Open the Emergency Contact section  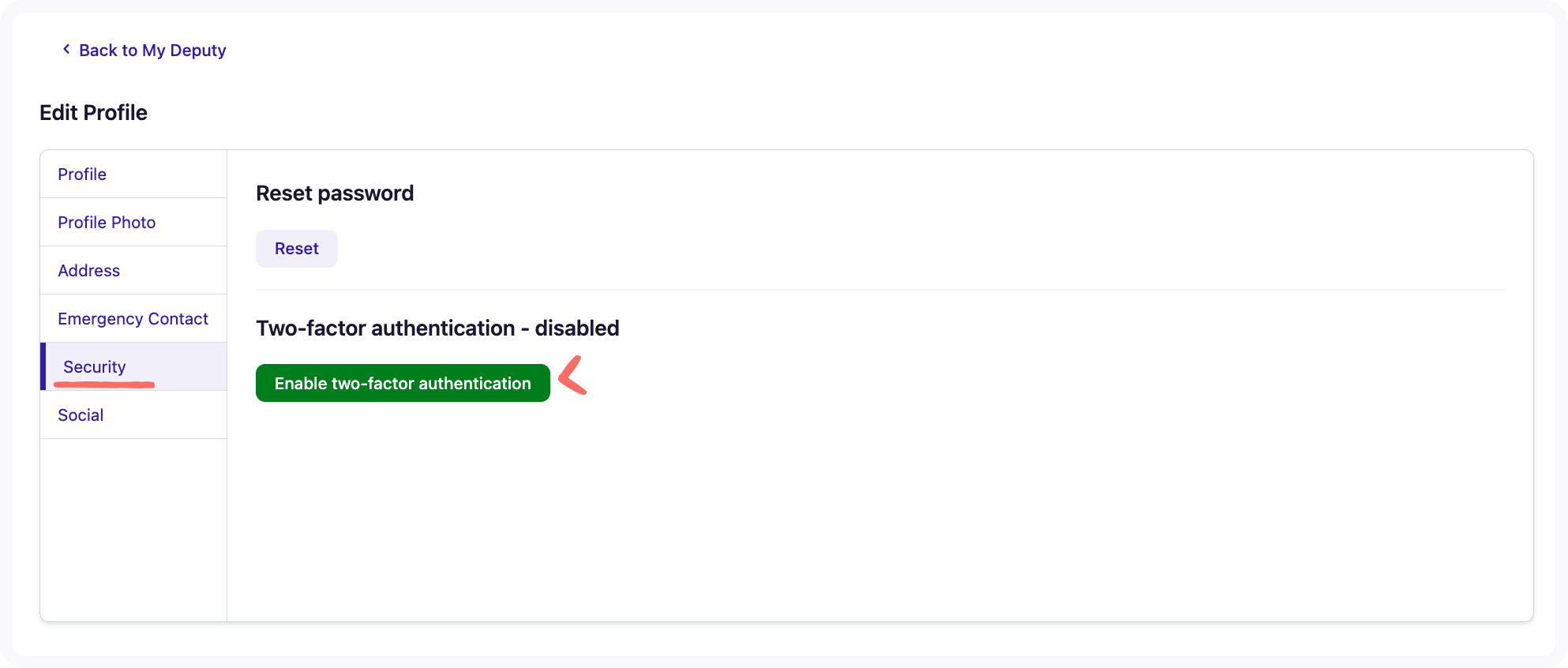133,318
